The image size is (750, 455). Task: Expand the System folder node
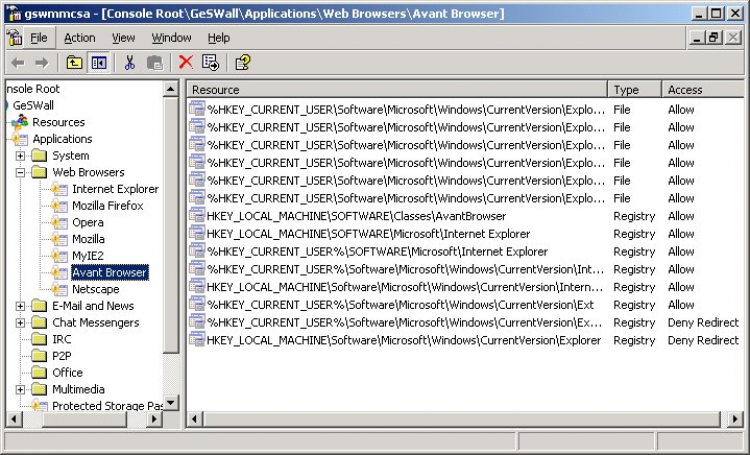[x=20, y=155]
